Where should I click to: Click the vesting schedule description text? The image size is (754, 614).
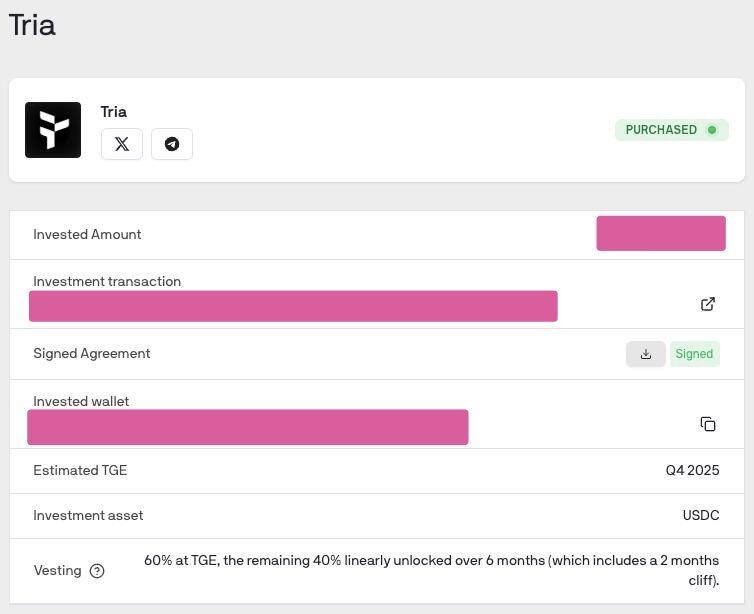[431, 561]
